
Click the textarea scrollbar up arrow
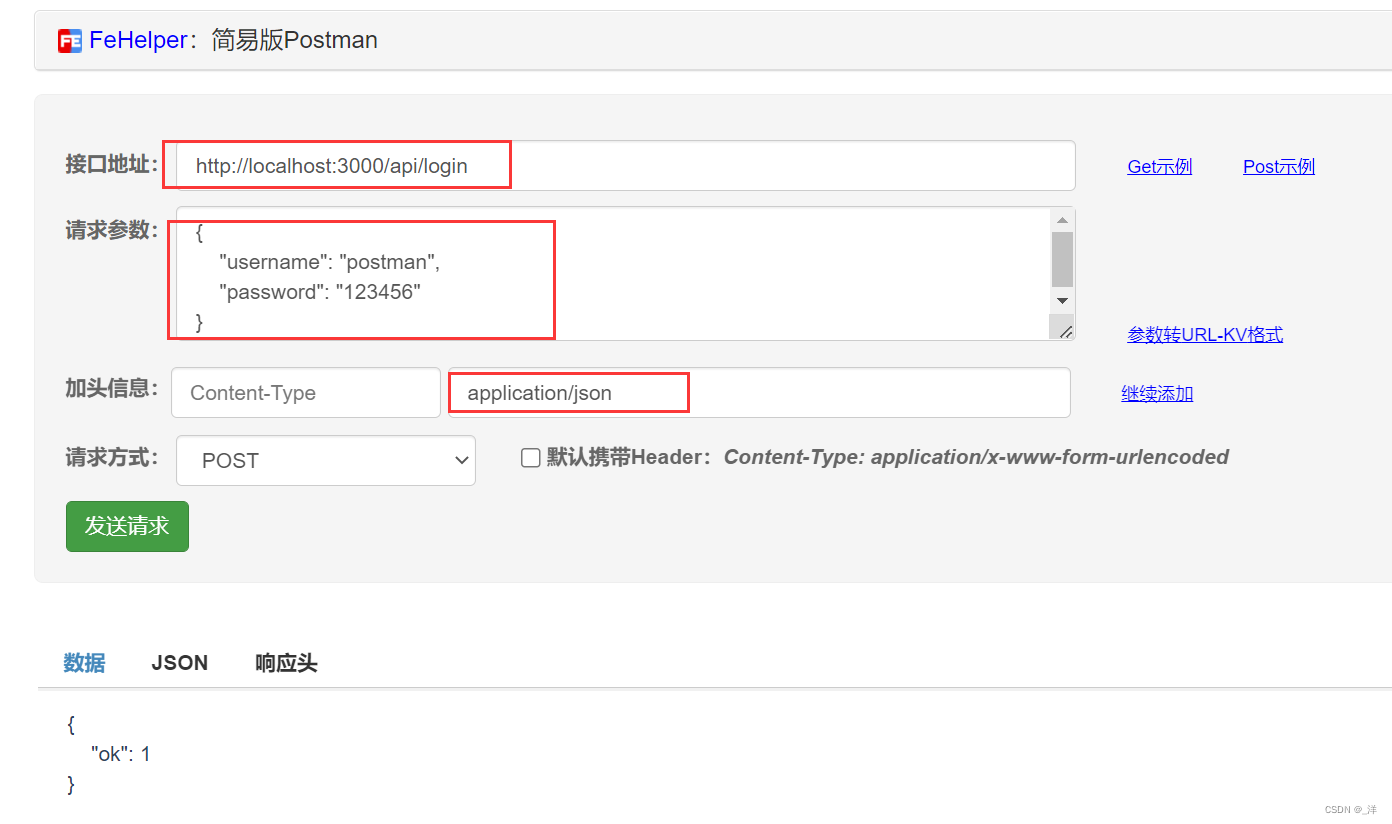[x=1062, y=220]
